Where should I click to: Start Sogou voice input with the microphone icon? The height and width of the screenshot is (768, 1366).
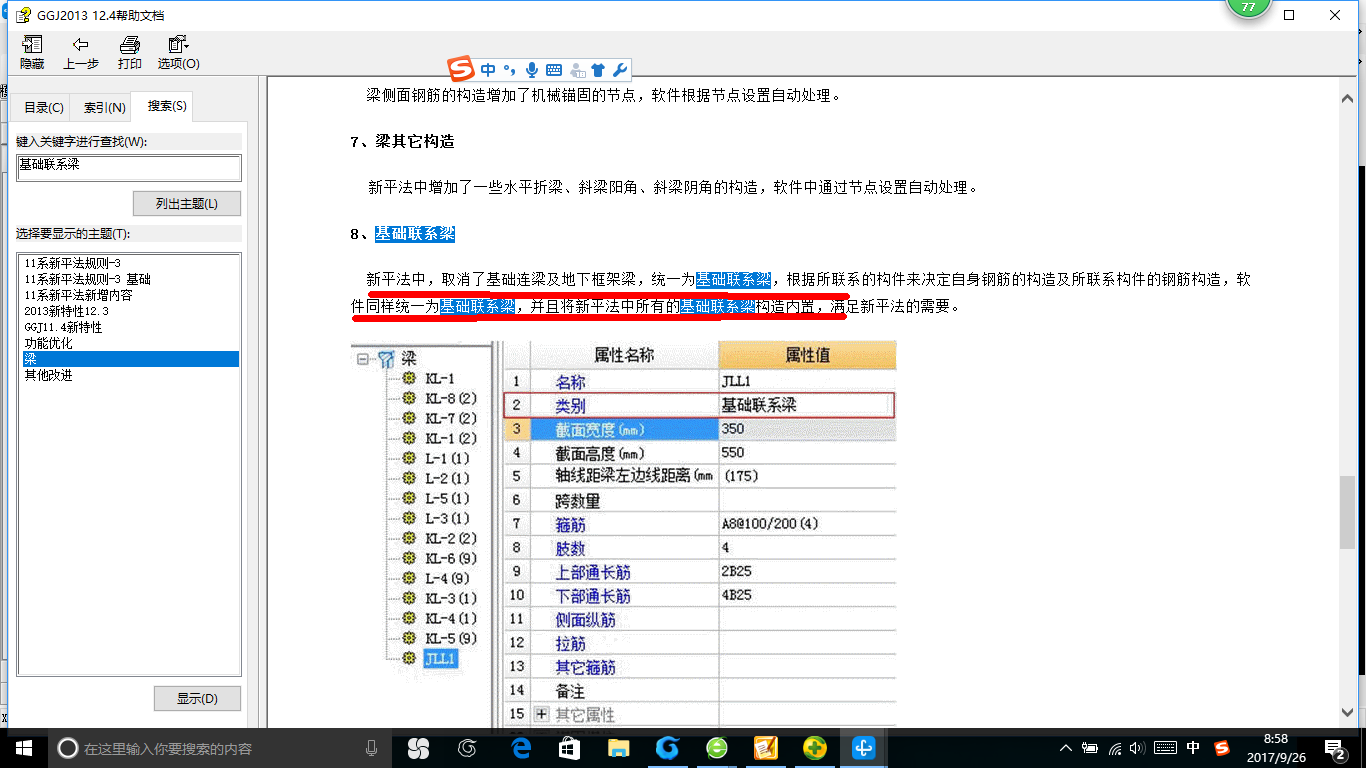531,70
